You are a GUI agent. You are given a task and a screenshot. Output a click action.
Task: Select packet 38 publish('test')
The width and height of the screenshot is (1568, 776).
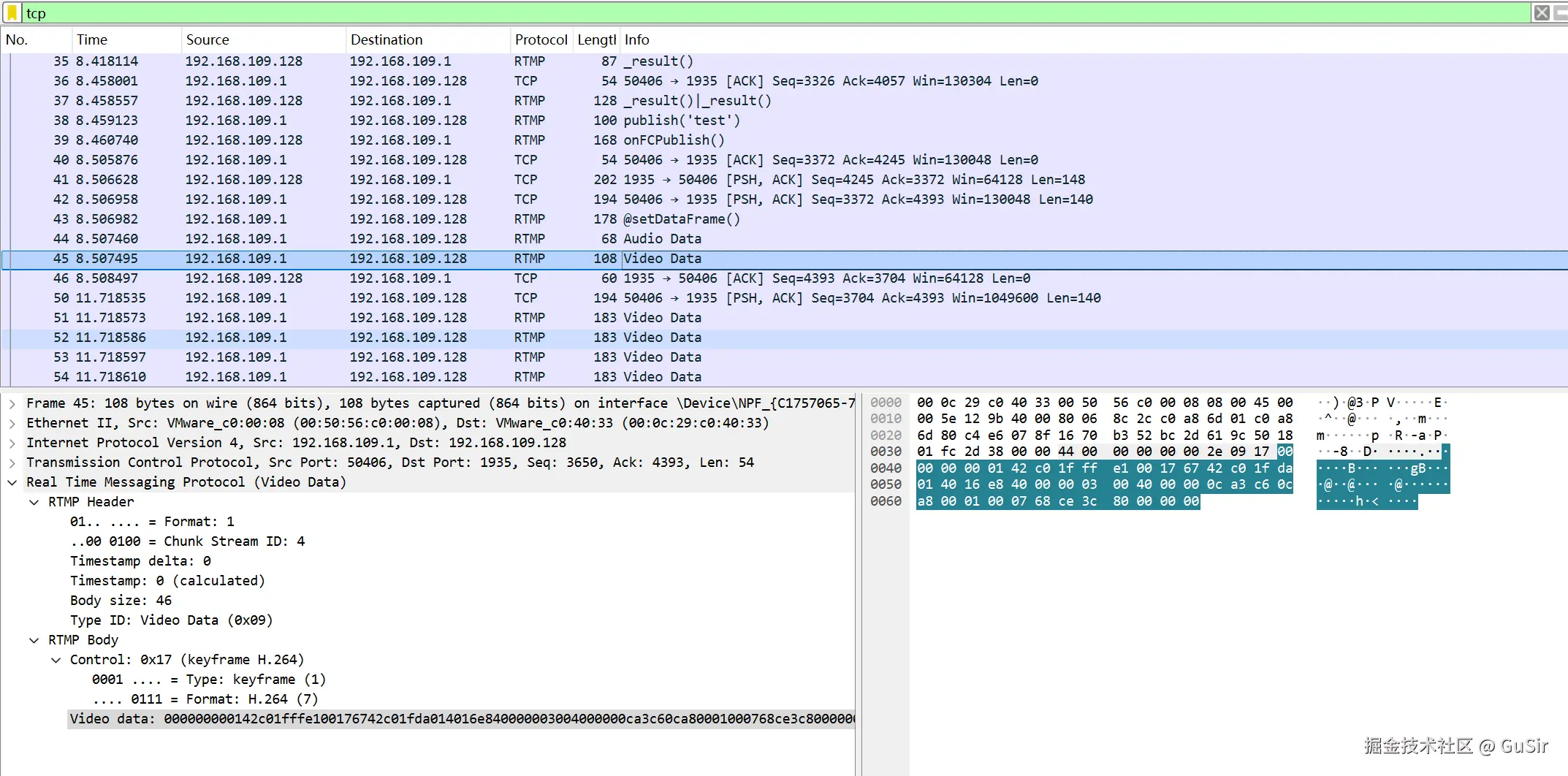pyautogui.click(x=784, y=121)
